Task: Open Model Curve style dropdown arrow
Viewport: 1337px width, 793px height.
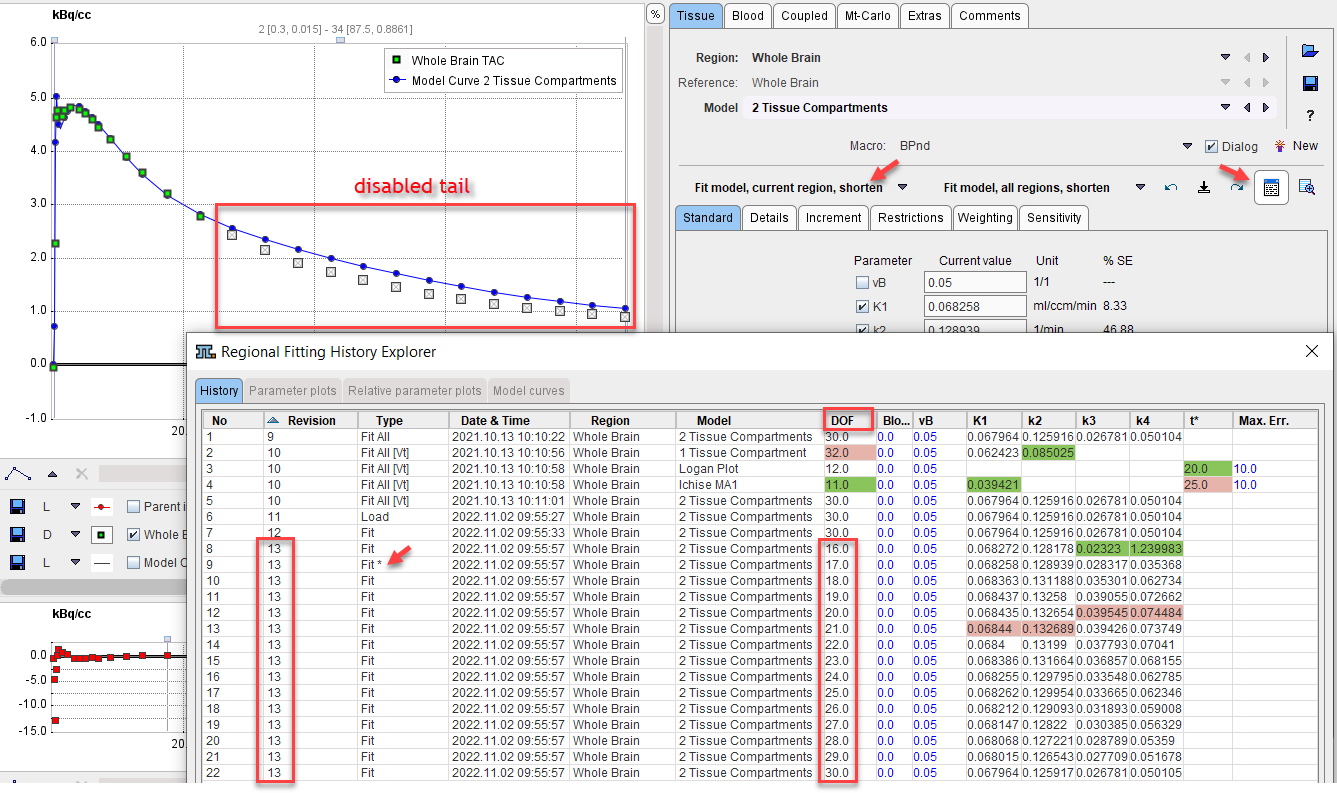Action: click(74, 563)
